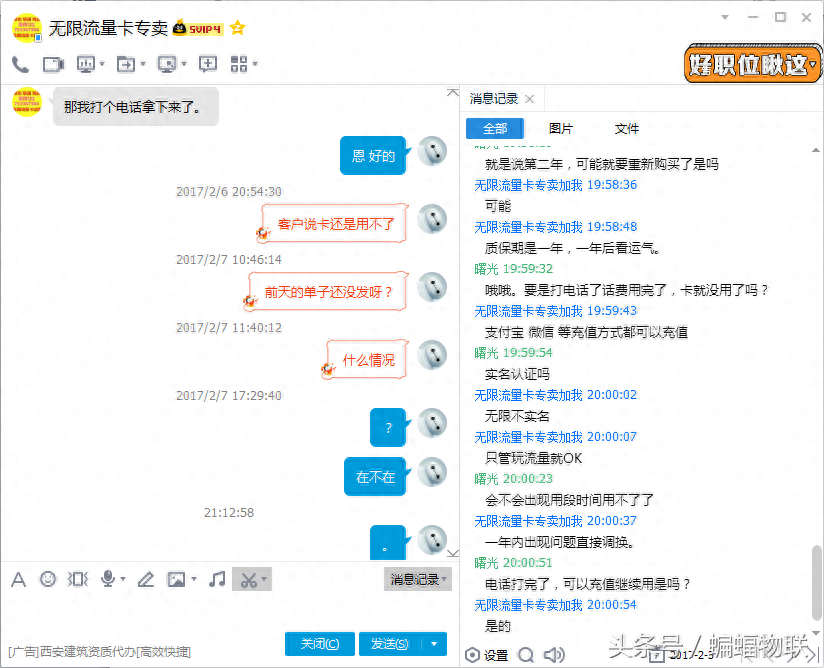
Task: Click the 曙光 19:59:32 sender line
Action: tap(513, 269)
